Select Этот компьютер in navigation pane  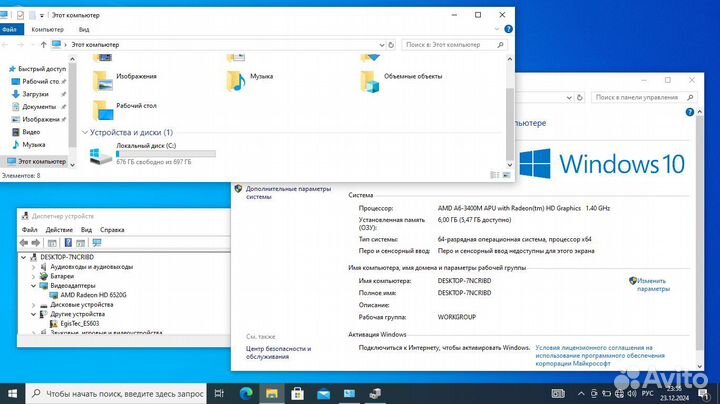[x=37, y=162]
